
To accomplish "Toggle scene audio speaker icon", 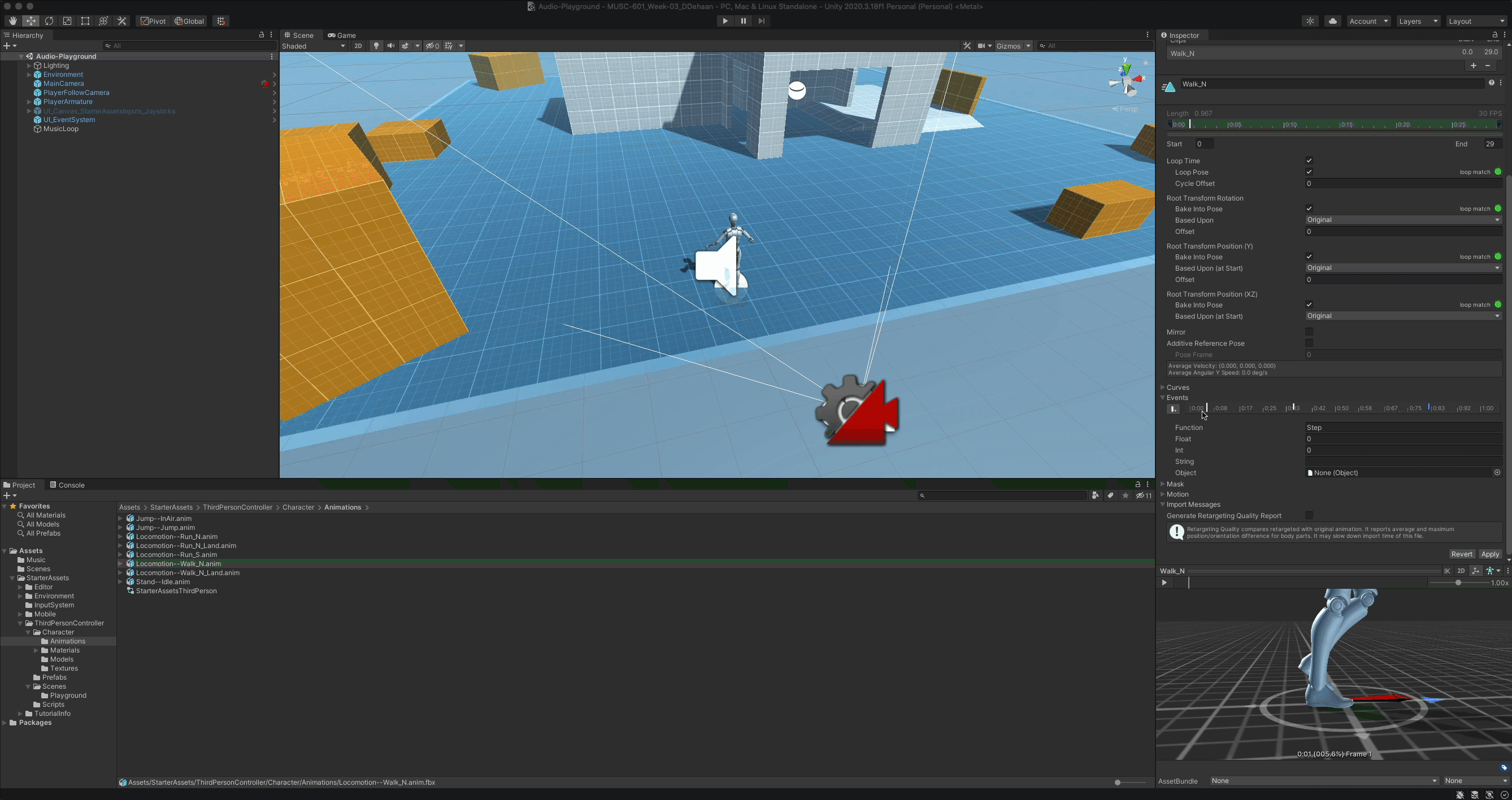I will point(390,46).
